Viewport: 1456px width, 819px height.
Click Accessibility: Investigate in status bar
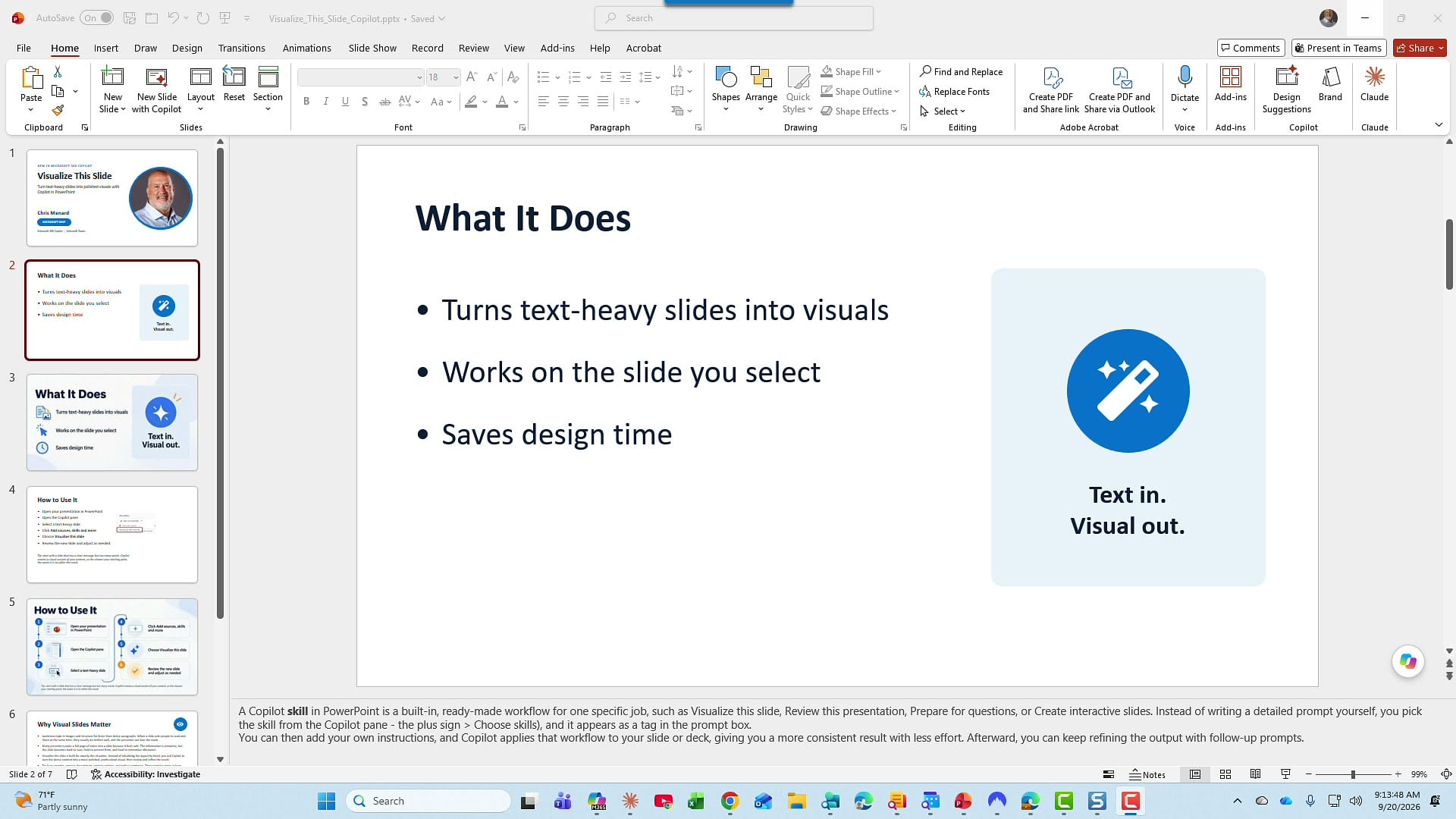146,774
